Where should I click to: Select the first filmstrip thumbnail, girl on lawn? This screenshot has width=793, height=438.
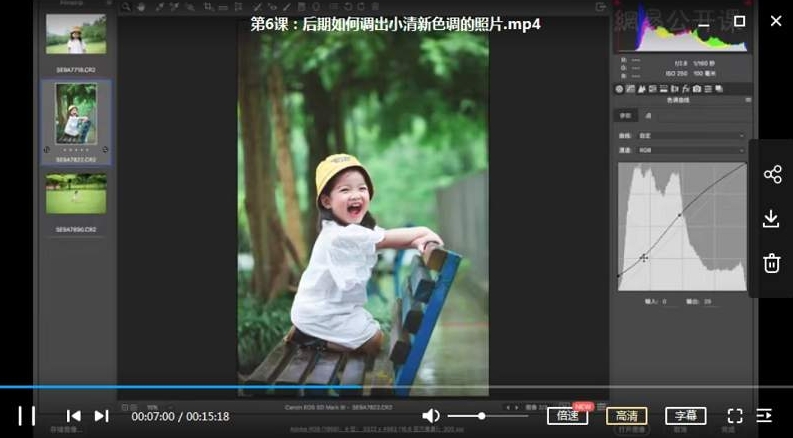tap(76, 34)
